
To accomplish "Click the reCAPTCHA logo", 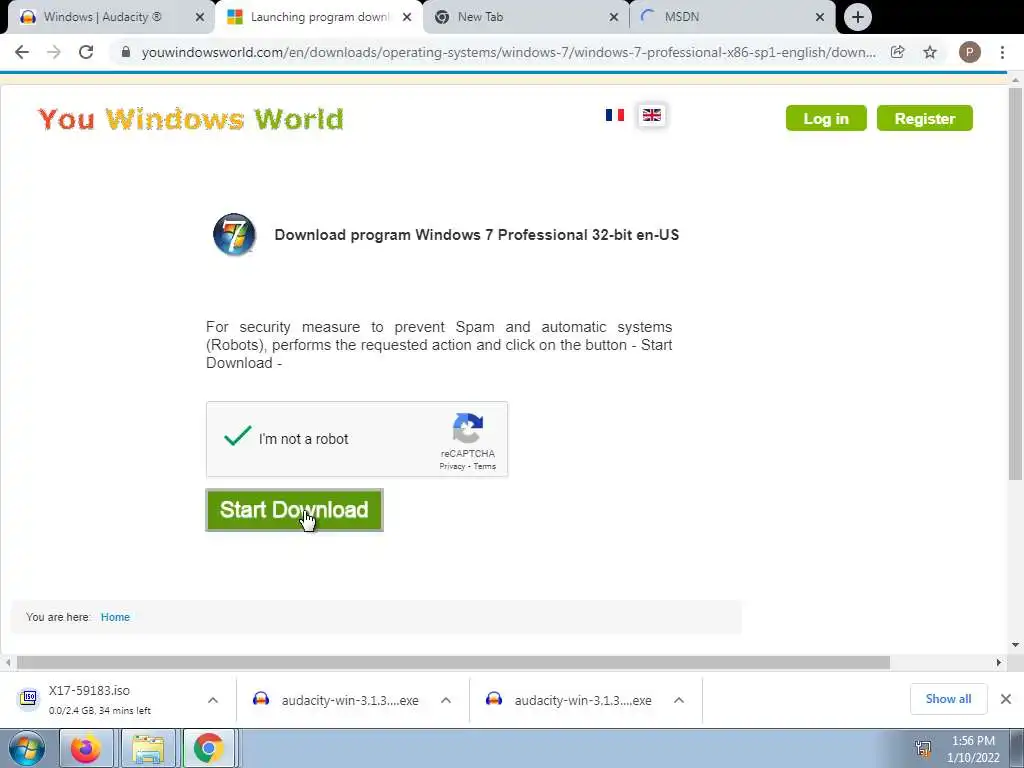I will click(x=468, y=428).
